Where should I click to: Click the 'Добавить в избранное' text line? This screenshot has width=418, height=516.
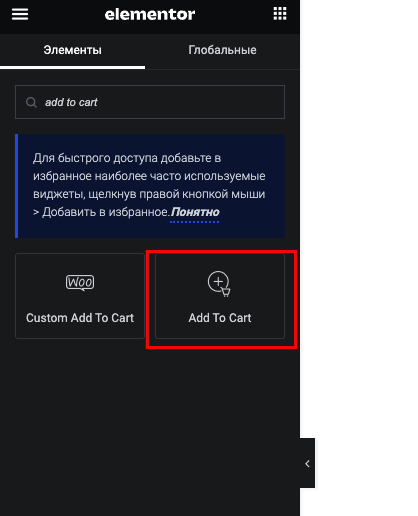106,212
